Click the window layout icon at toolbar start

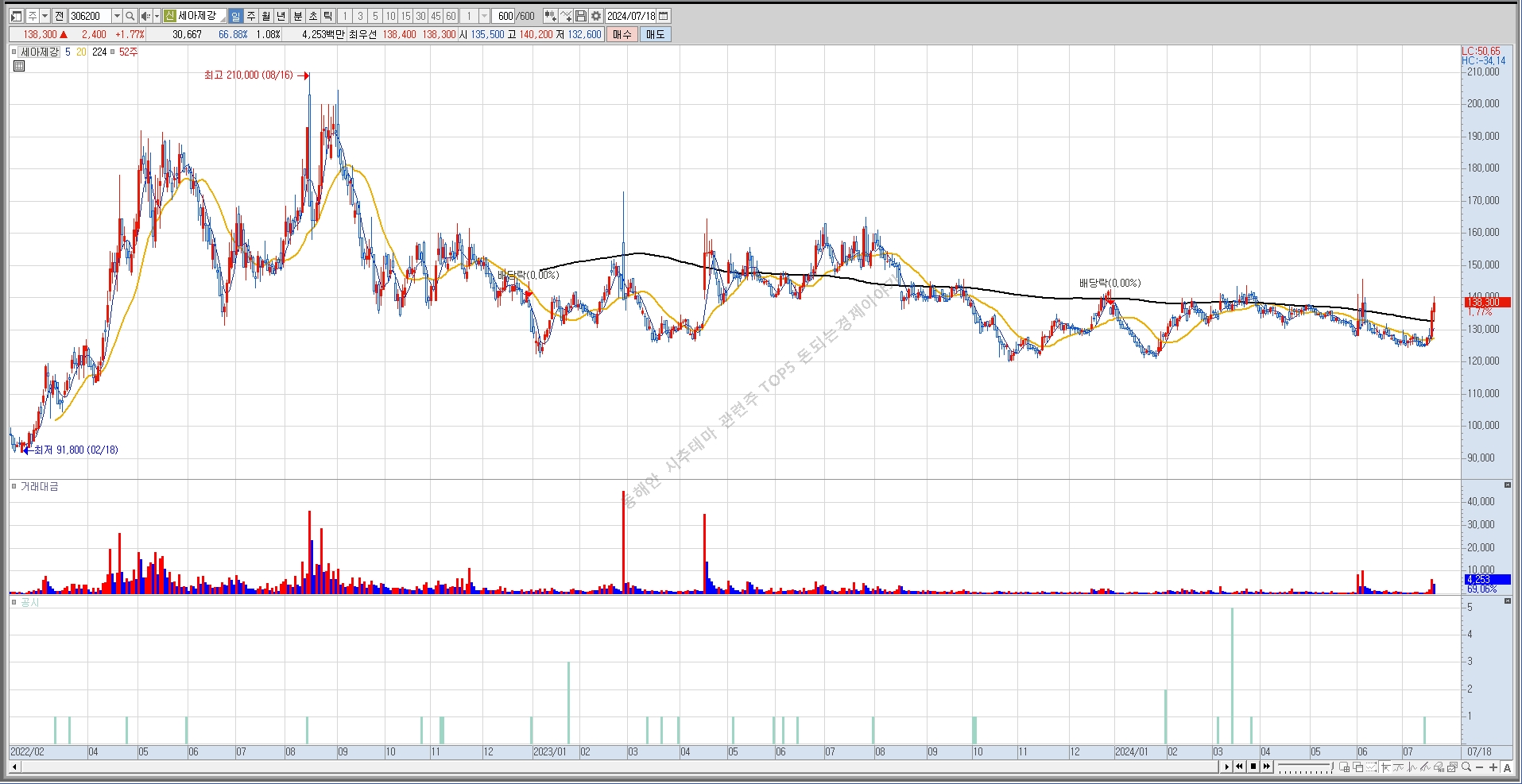(x=16, y=16)
